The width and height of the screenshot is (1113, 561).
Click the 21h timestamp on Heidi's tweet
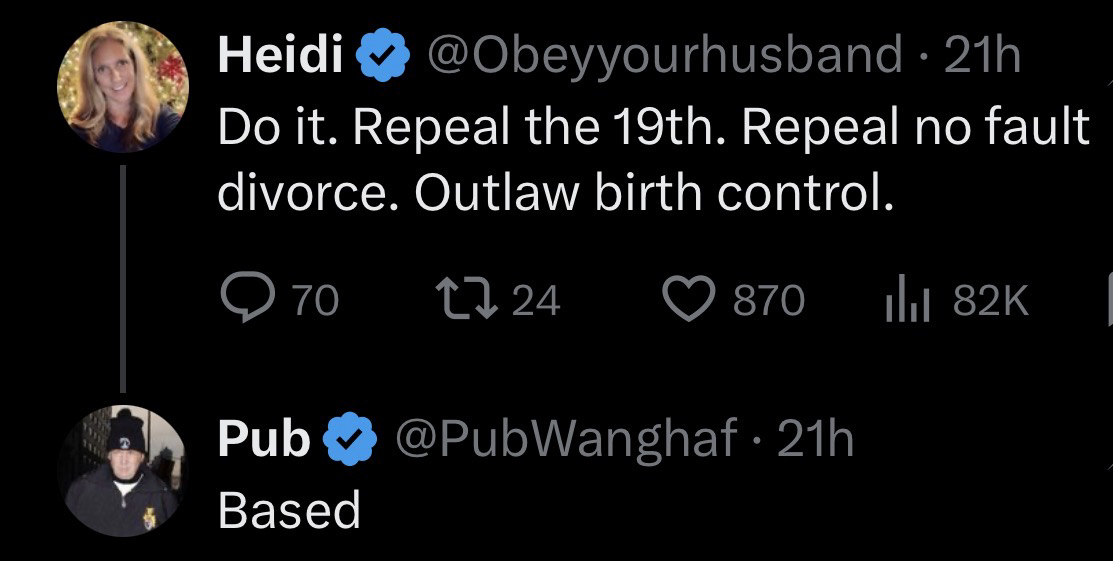[x=982, y=58]
